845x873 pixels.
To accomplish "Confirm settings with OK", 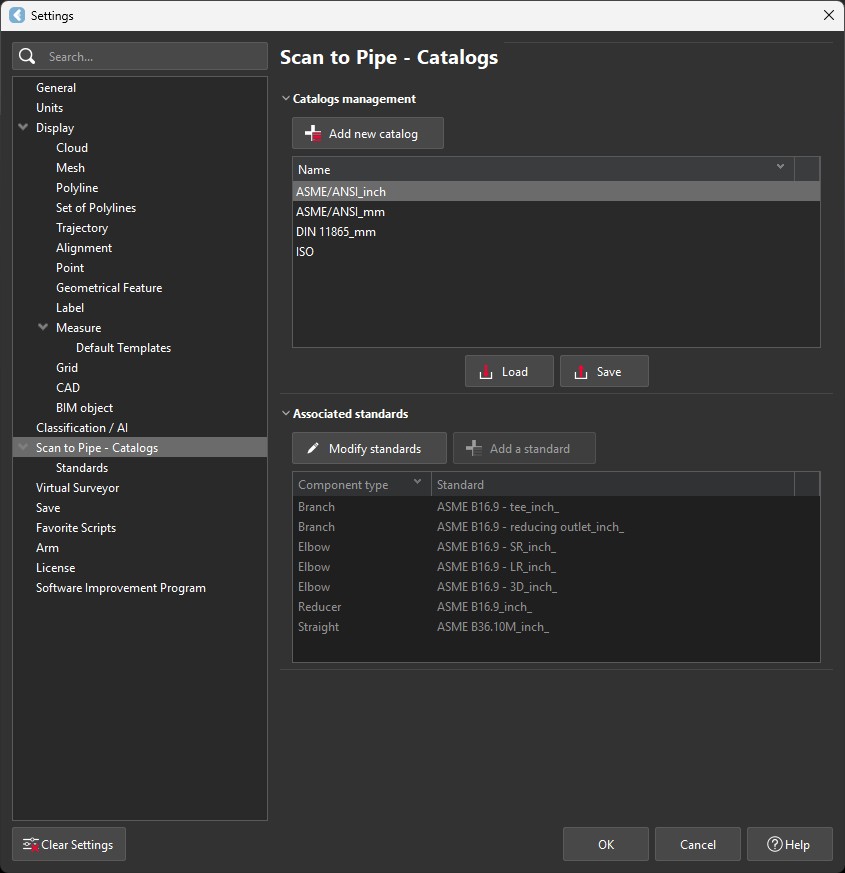I will (605, 844).
